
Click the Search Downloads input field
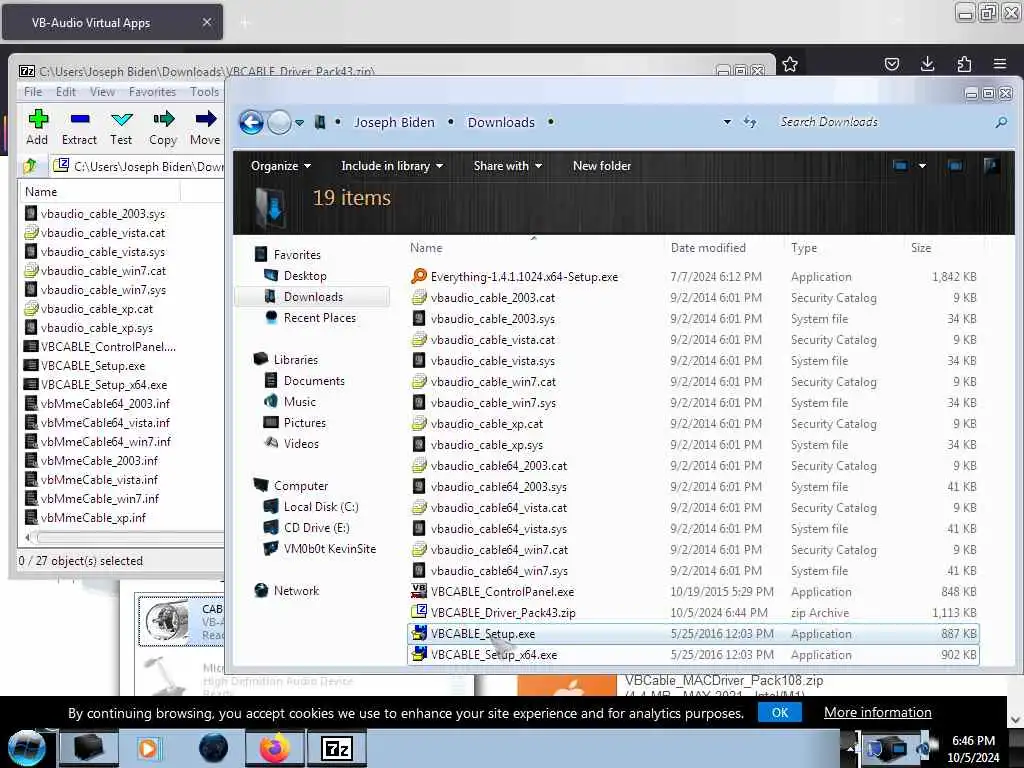[883, 122]
